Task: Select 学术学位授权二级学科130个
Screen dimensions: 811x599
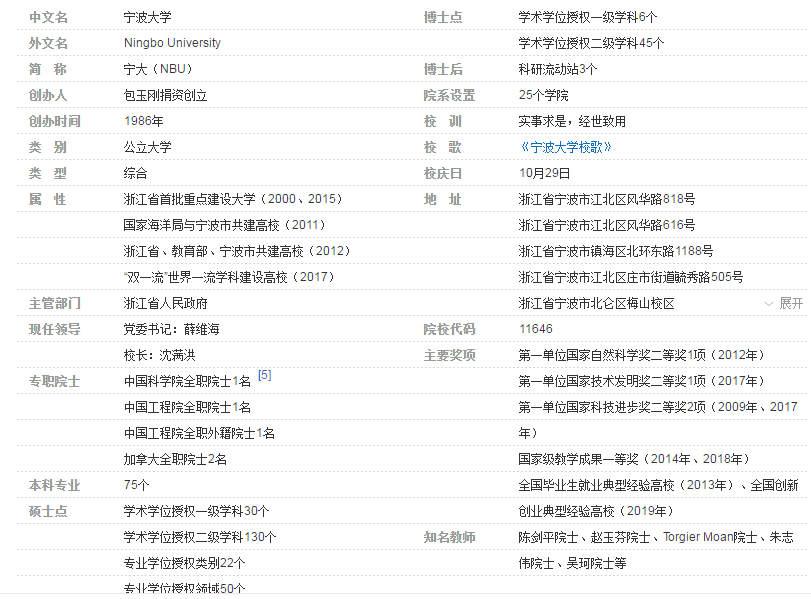Action: click(x=200, y=537)
